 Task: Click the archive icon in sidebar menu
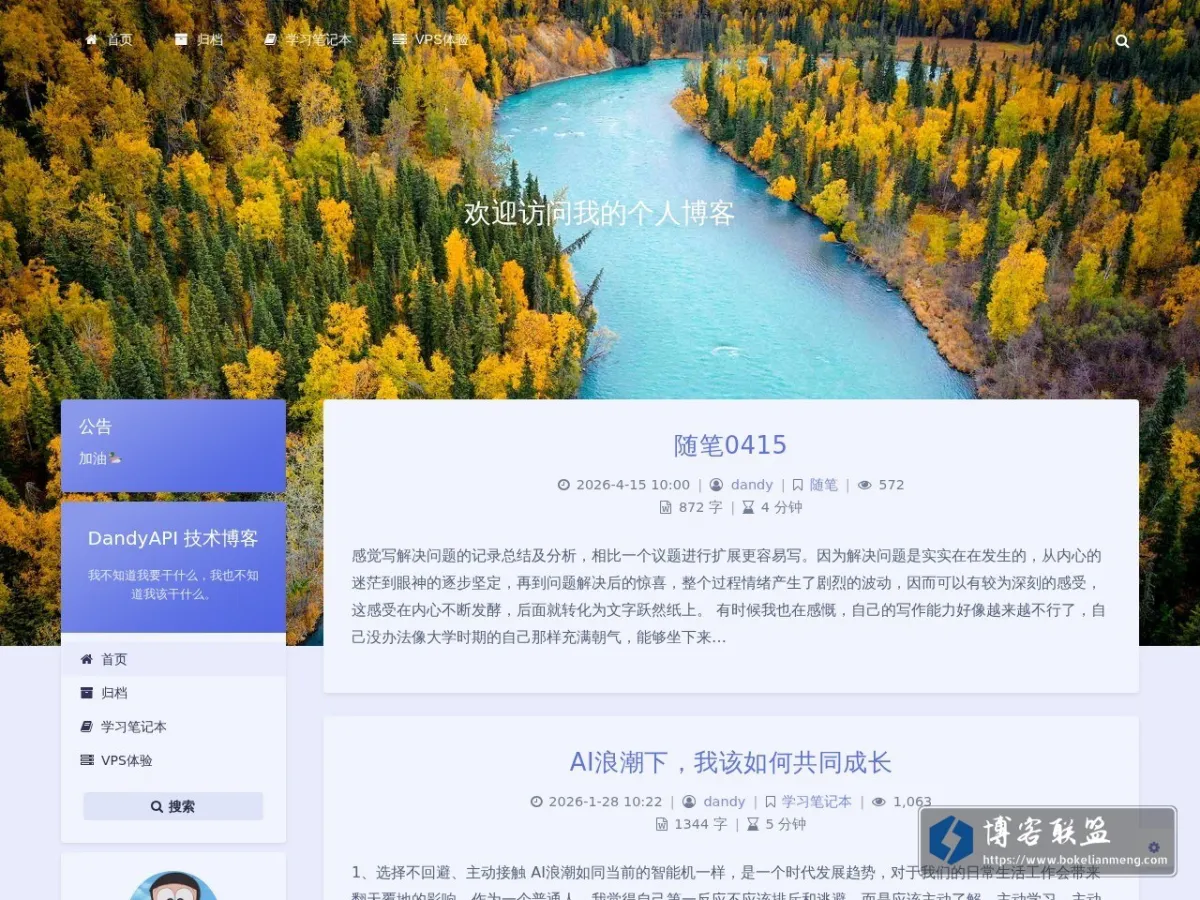[87, 692]
